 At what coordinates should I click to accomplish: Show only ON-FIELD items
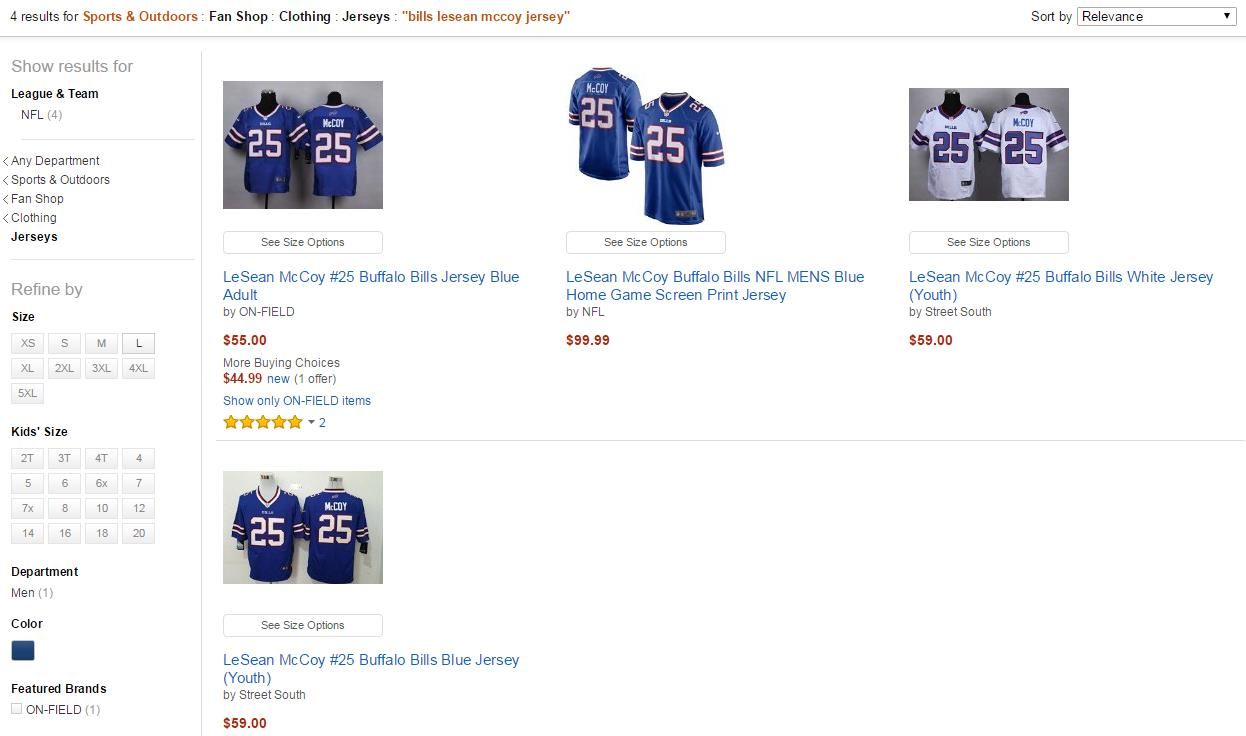point(297,400)
